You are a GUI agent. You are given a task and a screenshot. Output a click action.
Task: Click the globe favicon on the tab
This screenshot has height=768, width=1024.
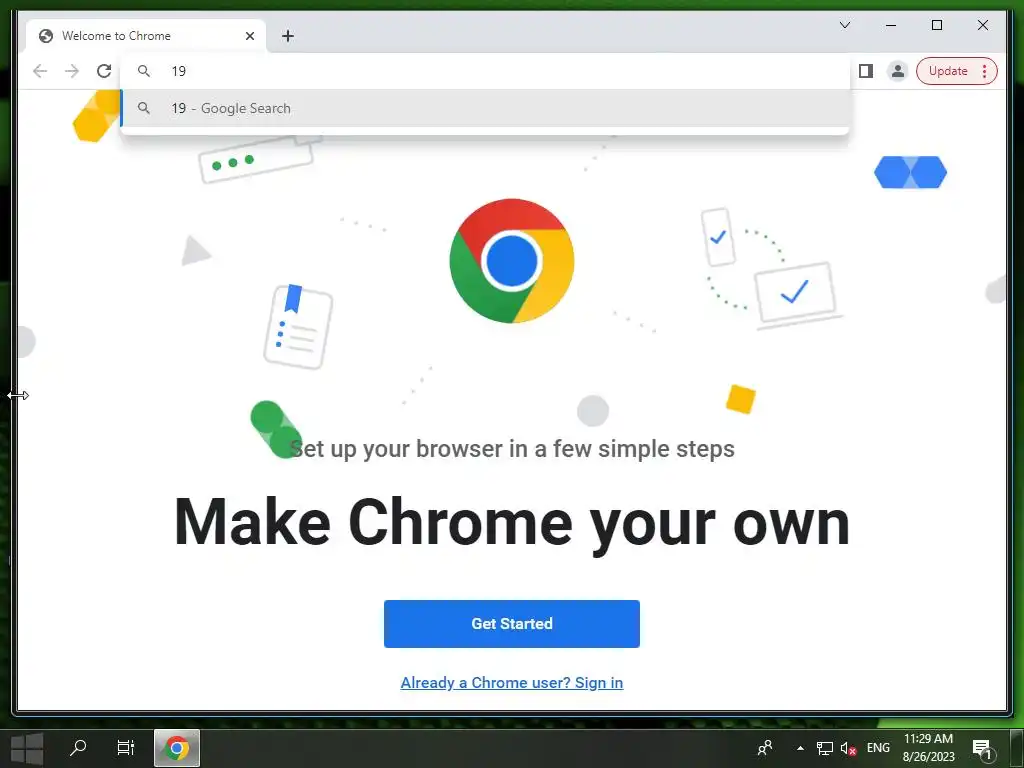tap(46, 36)
